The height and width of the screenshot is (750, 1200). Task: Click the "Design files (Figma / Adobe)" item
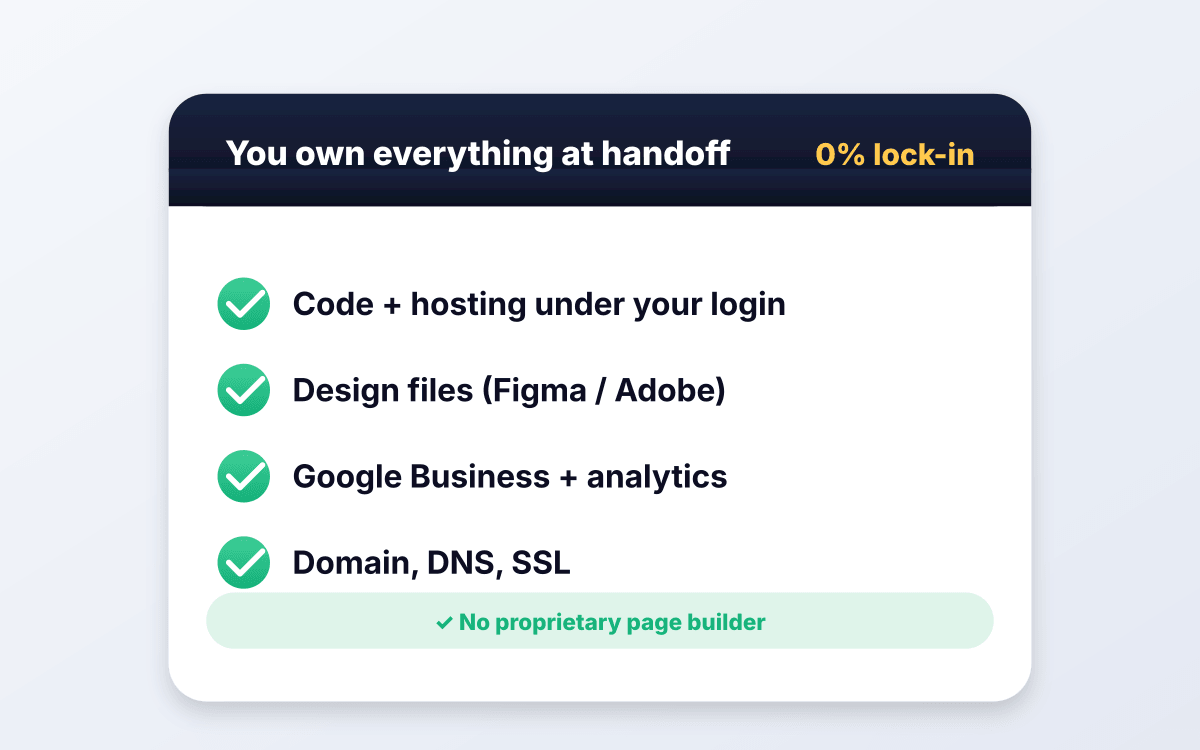point(509,390)
